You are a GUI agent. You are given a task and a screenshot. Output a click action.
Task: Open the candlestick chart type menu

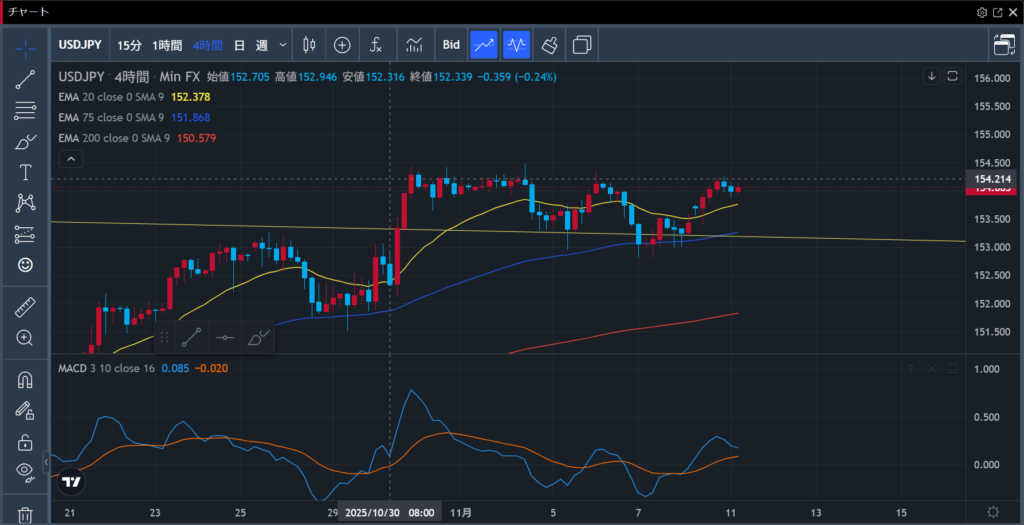pos(308,45)
